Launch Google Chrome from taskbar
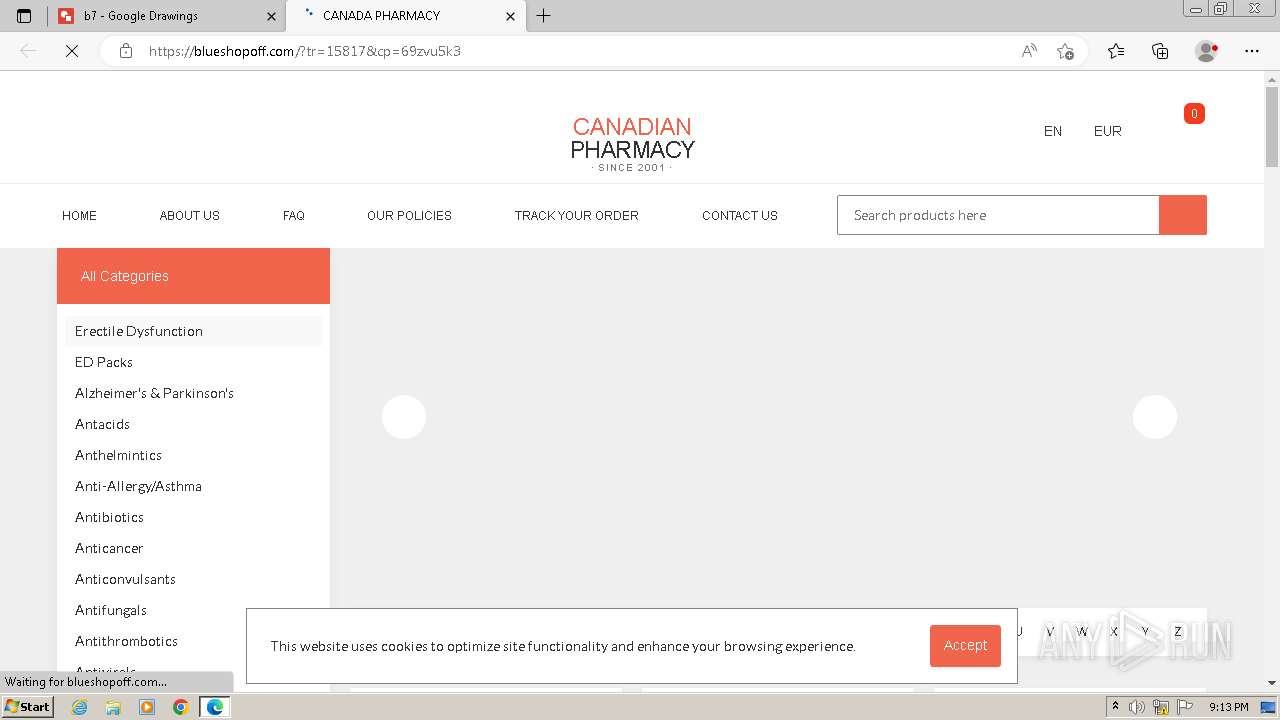The image size is (1280, 720). 180,707
